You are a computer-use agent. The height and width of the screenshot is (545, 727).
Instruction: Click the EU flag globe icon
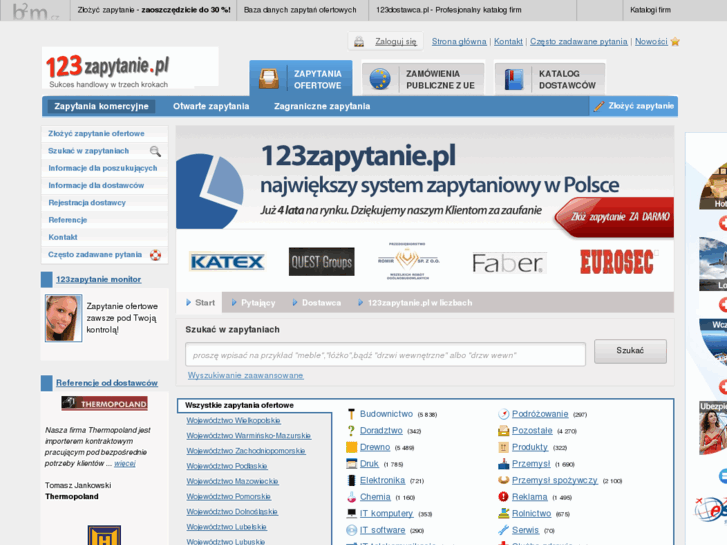[380, 79]
